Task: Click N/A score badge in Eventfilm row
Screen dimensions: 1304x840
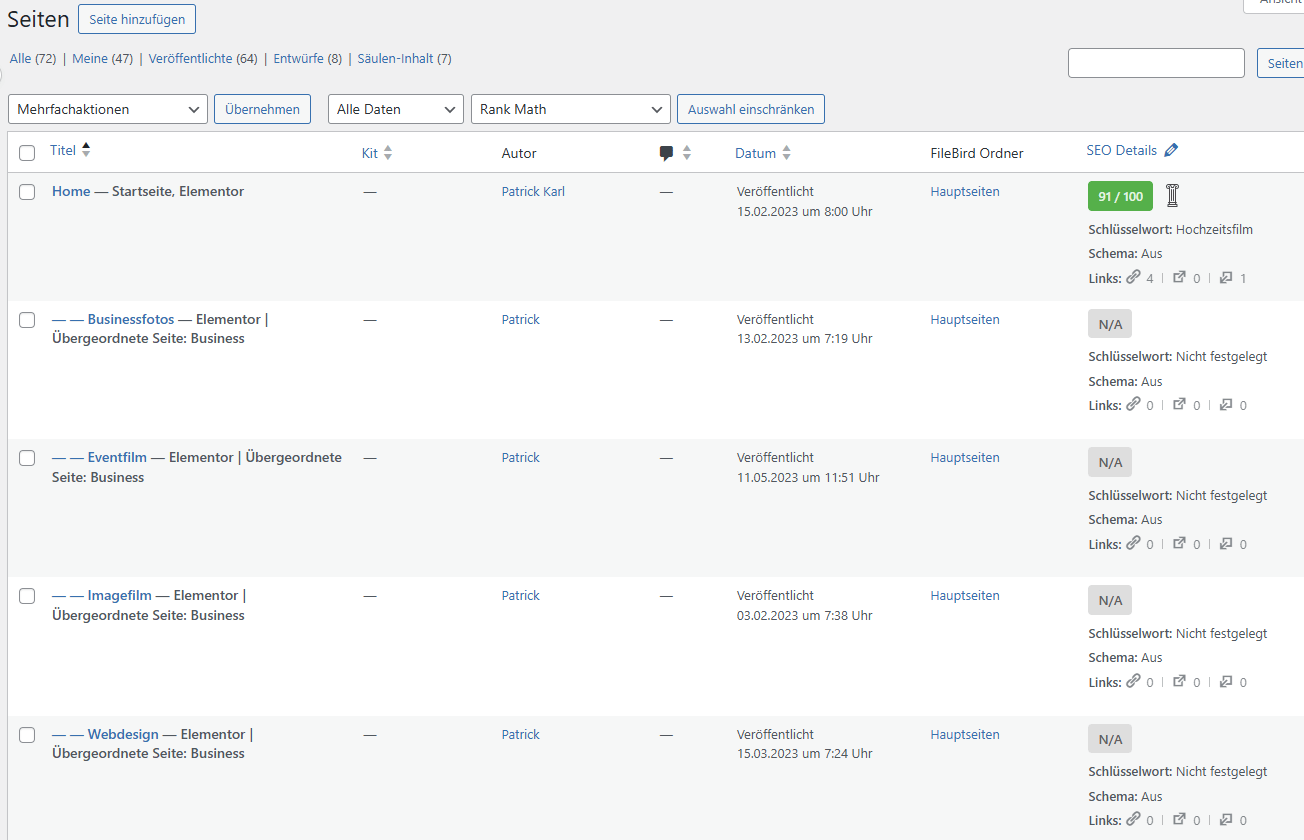Action: [1110, 462]
